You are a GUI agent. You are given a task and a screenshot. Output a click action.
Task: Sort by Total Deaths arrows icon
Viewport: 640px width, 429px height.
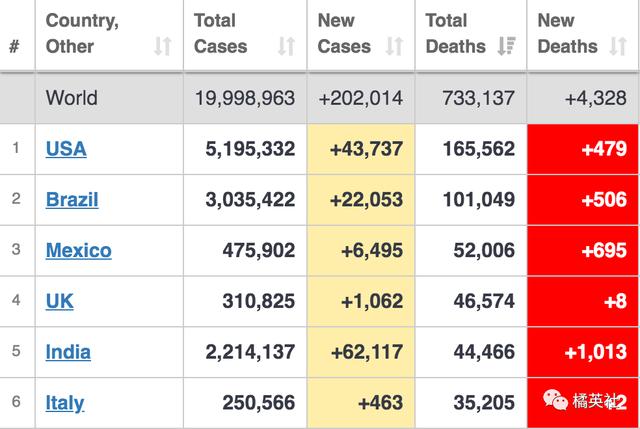point(507,46)
